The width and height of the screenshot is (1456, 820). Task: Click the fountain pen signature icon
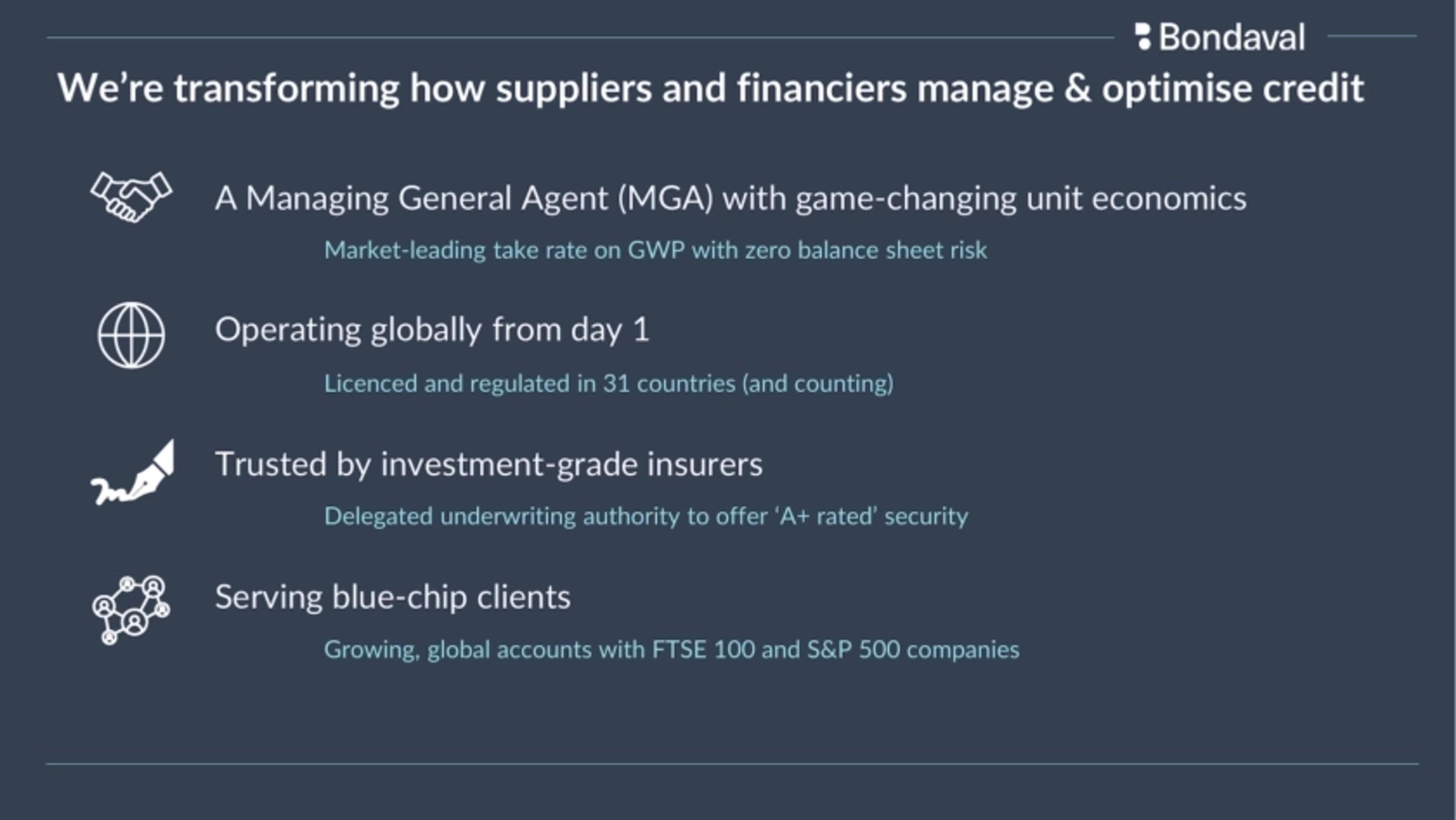[132, 474]
